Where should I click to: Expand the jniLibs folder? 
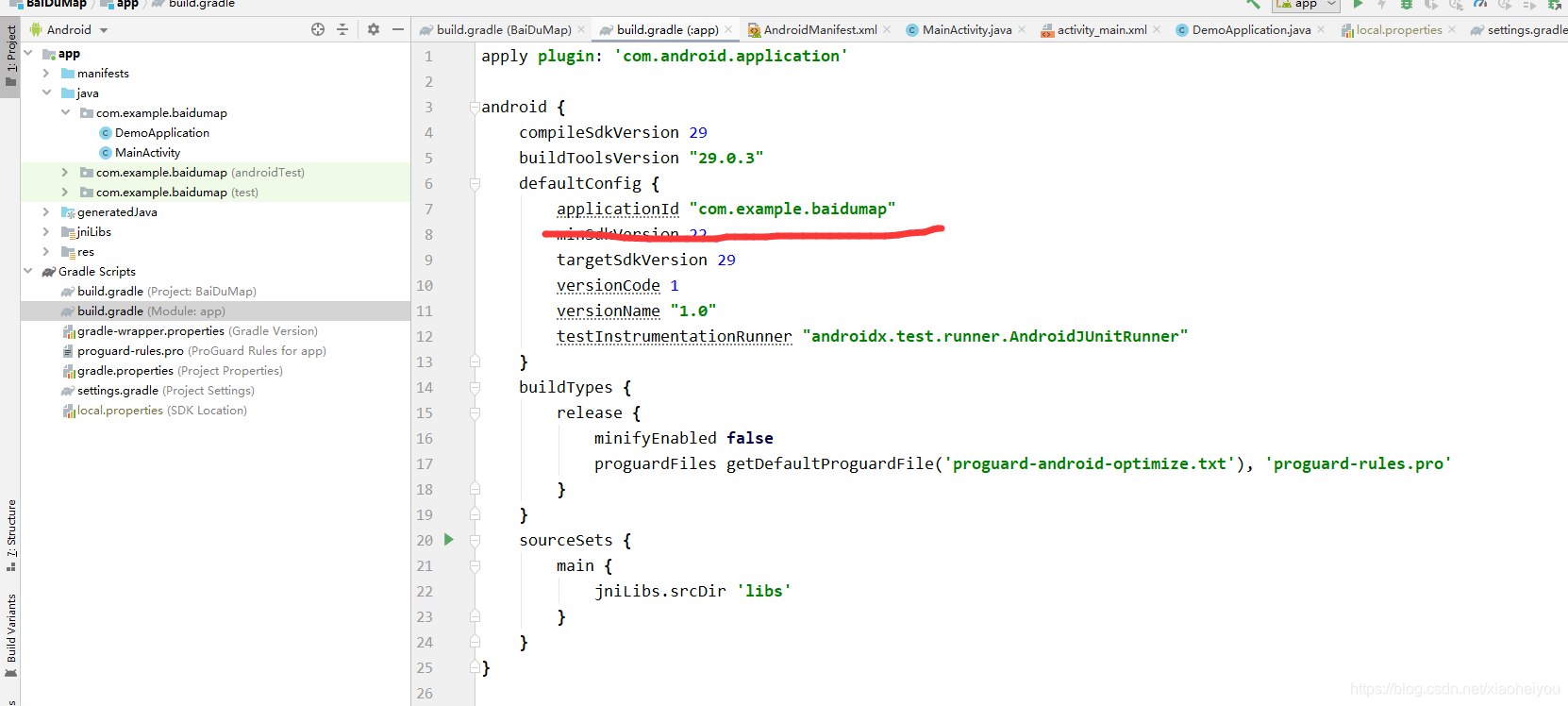click(x=46, y=232)
